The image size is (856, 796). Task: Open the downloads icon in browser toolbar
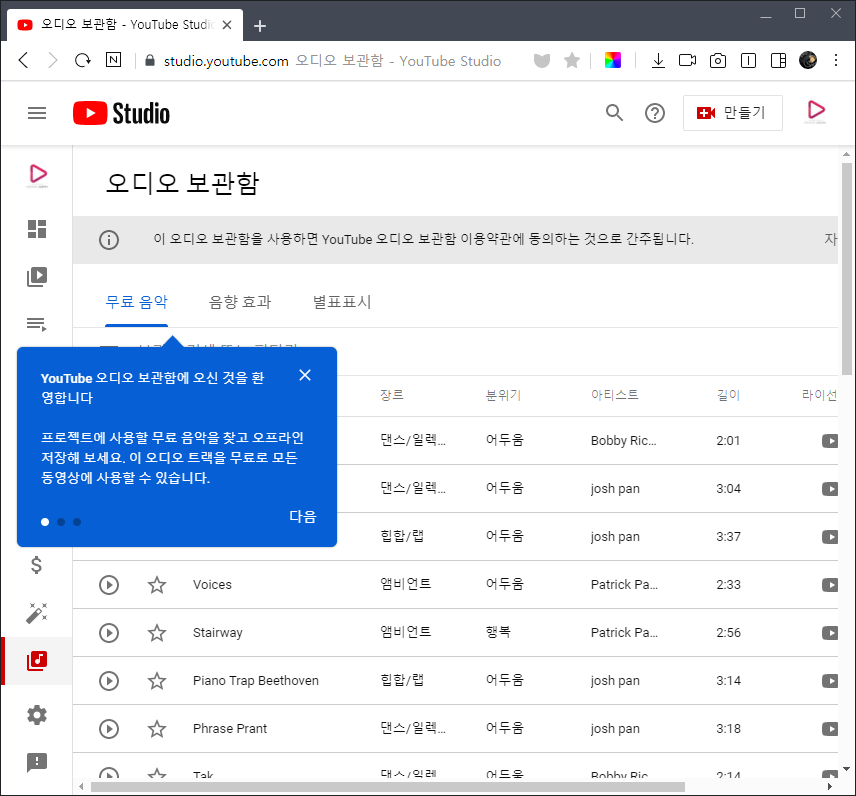[658, 60]
